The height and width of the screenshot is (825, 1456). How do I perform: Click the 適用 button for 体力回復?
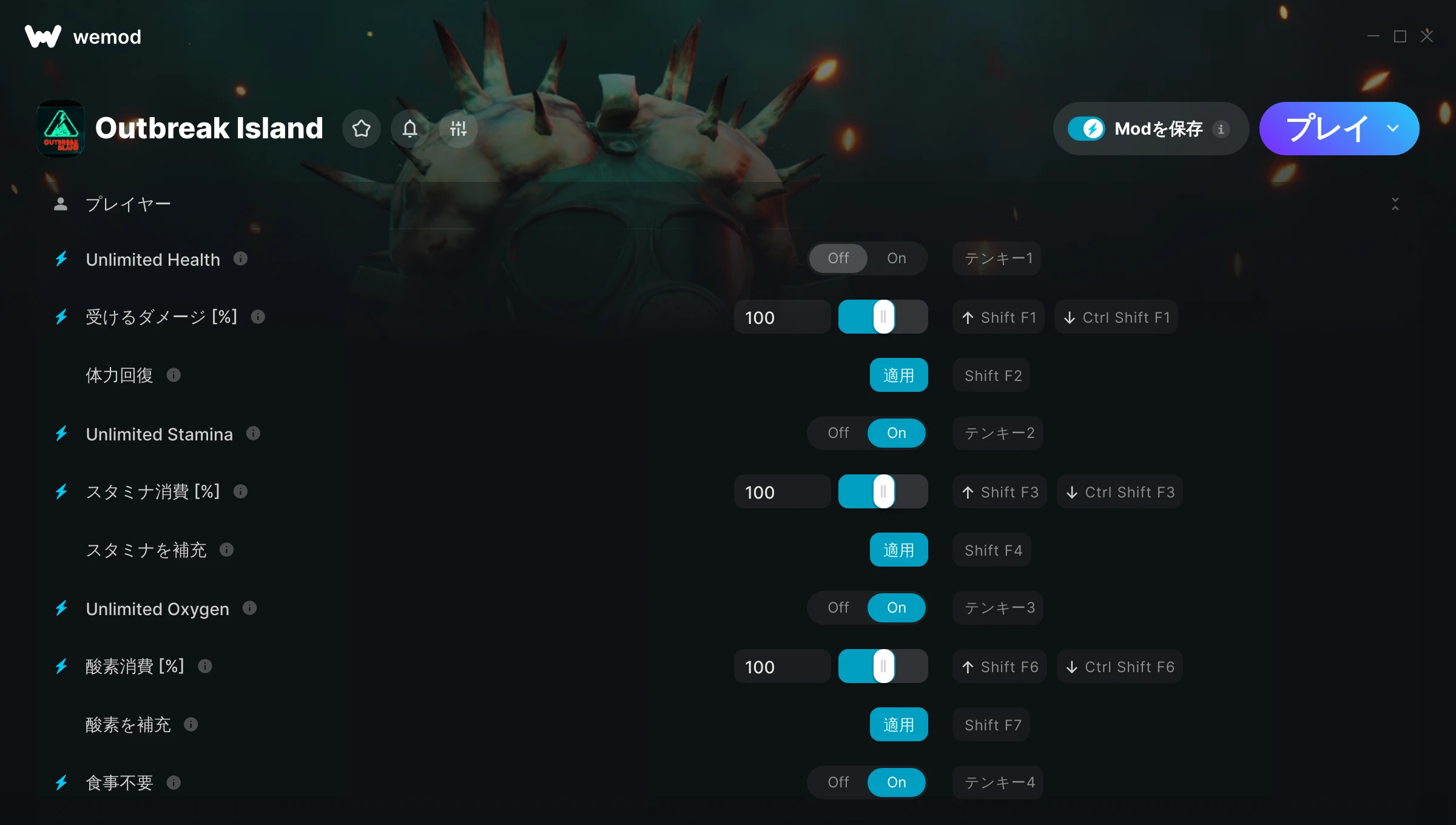pos(898,375)
